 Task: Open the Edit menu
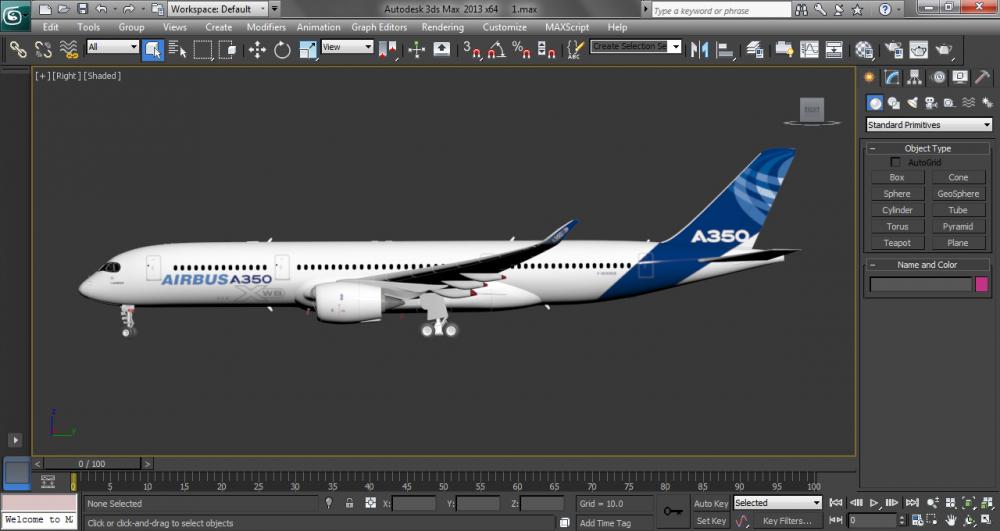click(50, 27)
